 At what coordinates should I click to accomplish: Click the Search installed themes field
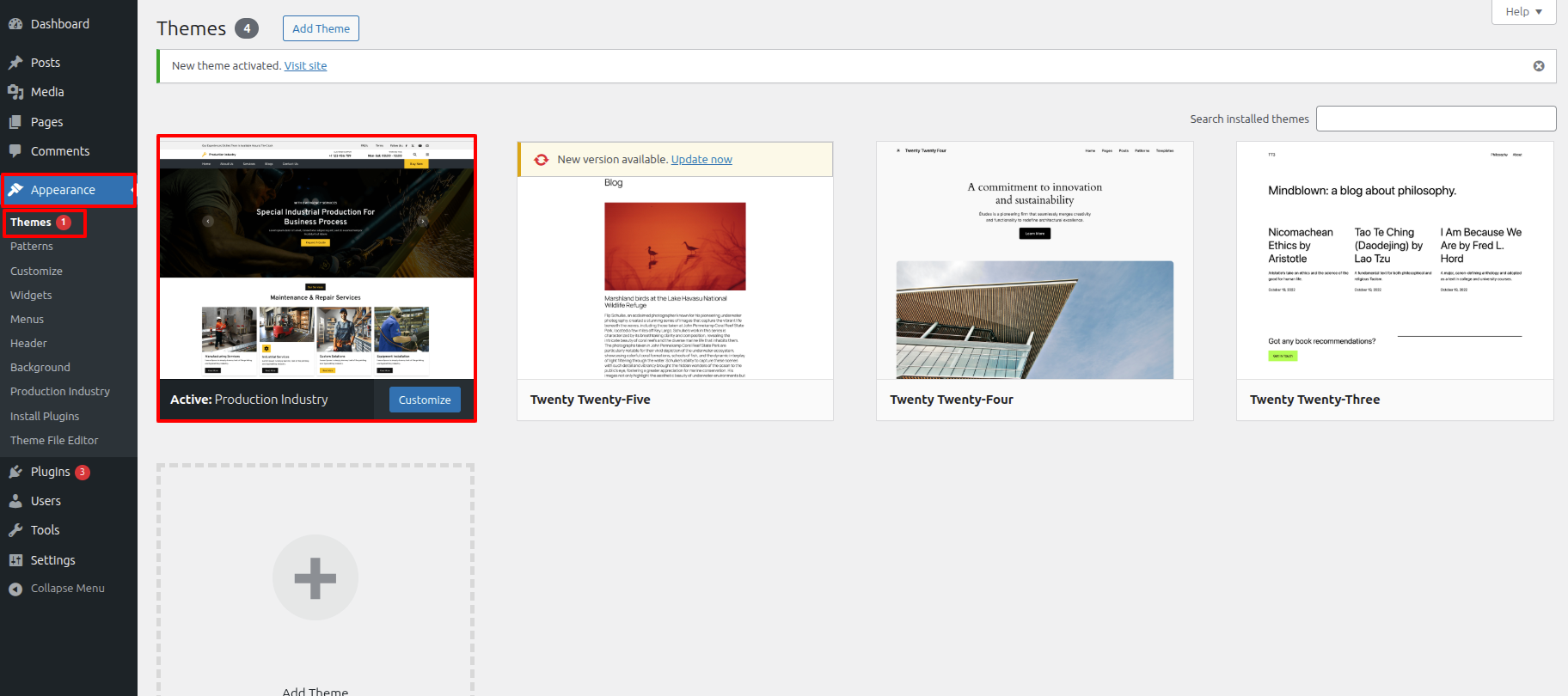(x=1436, y=119)
